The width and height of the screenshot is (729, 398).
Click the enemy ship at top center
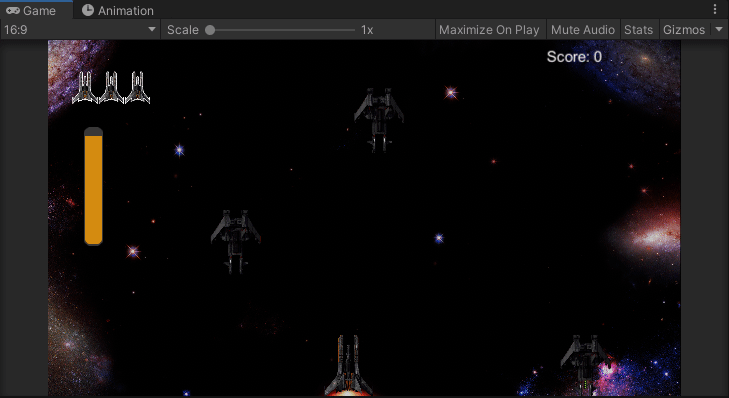coord(379,120)
